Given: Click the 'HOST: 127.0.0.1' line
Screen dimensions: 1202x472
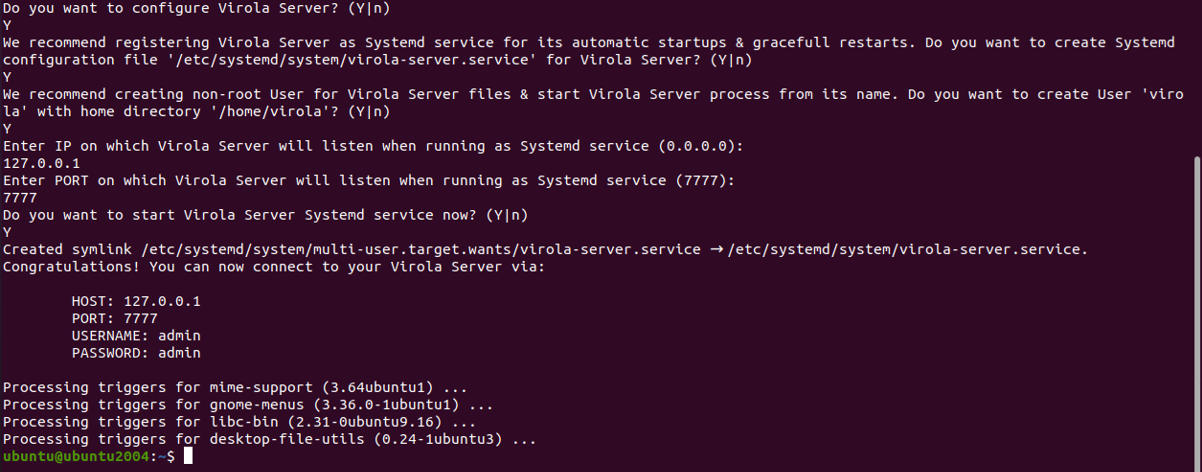Looking at the screenshot, I should pyautogui.click(x=129, y=301).
